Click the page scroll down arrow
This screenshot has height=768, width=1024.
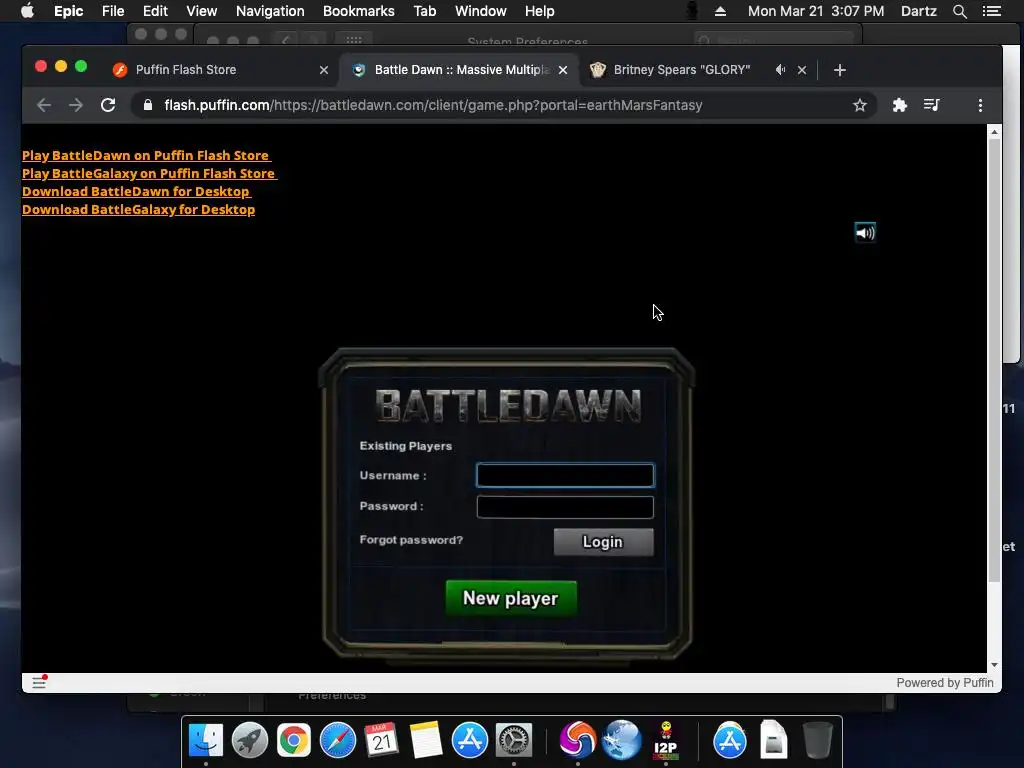click(994, 665)
